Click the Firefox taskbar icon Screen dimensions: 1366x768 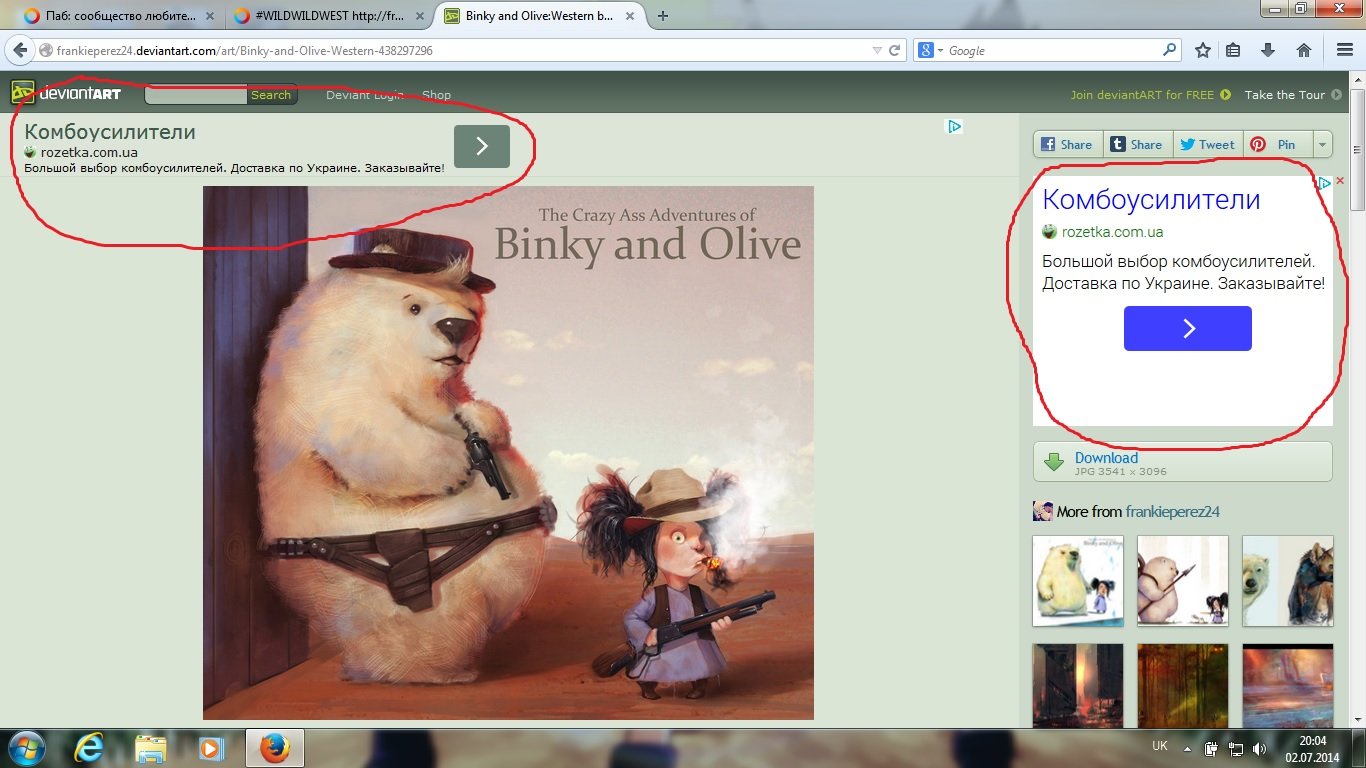(x=274, y=748)
